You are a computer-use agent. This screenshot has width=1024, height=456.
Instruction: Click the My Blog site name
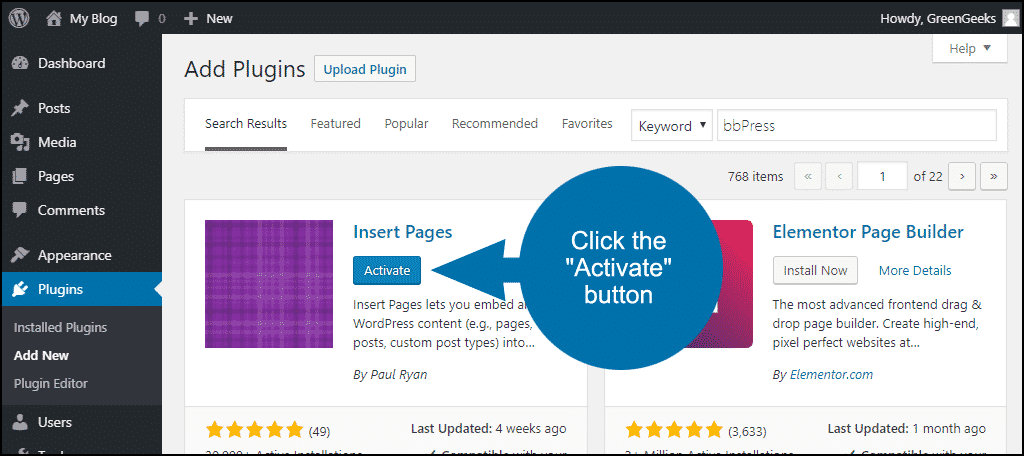[93, 19]
